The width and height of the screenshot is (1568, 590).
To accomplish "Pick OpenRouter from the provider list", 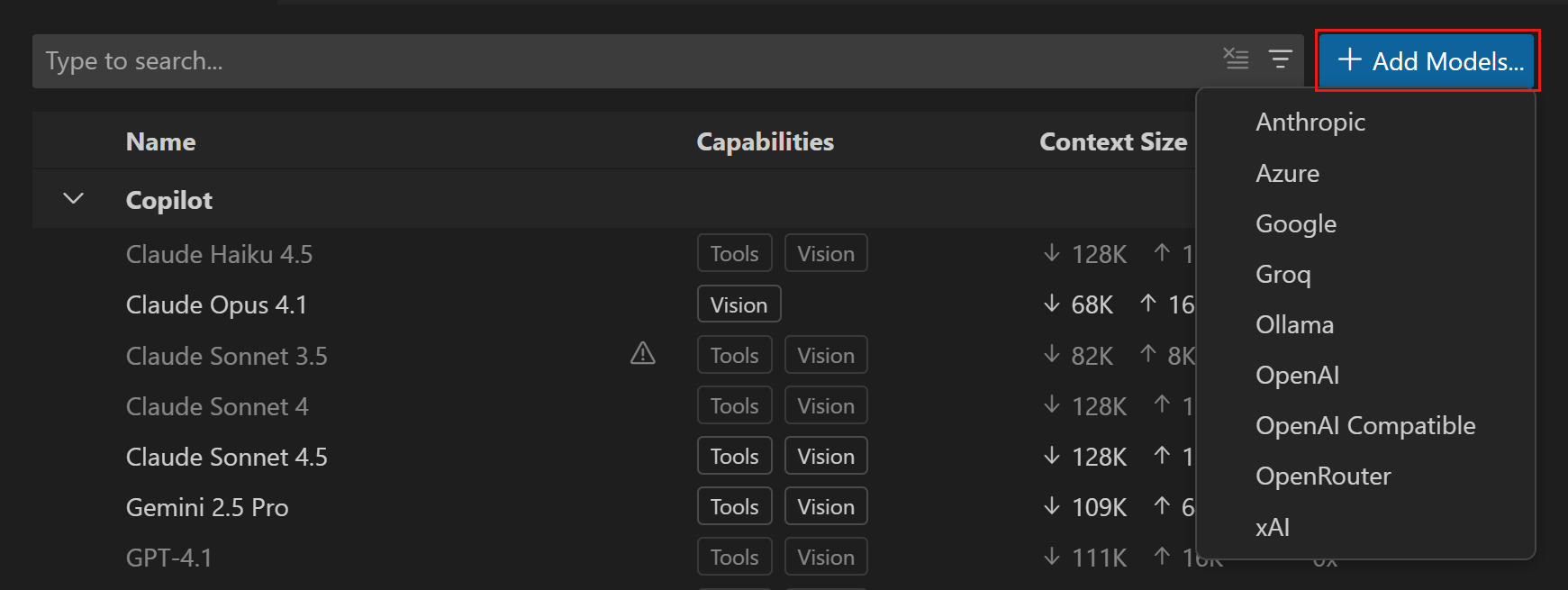I will coord(1323,476).
